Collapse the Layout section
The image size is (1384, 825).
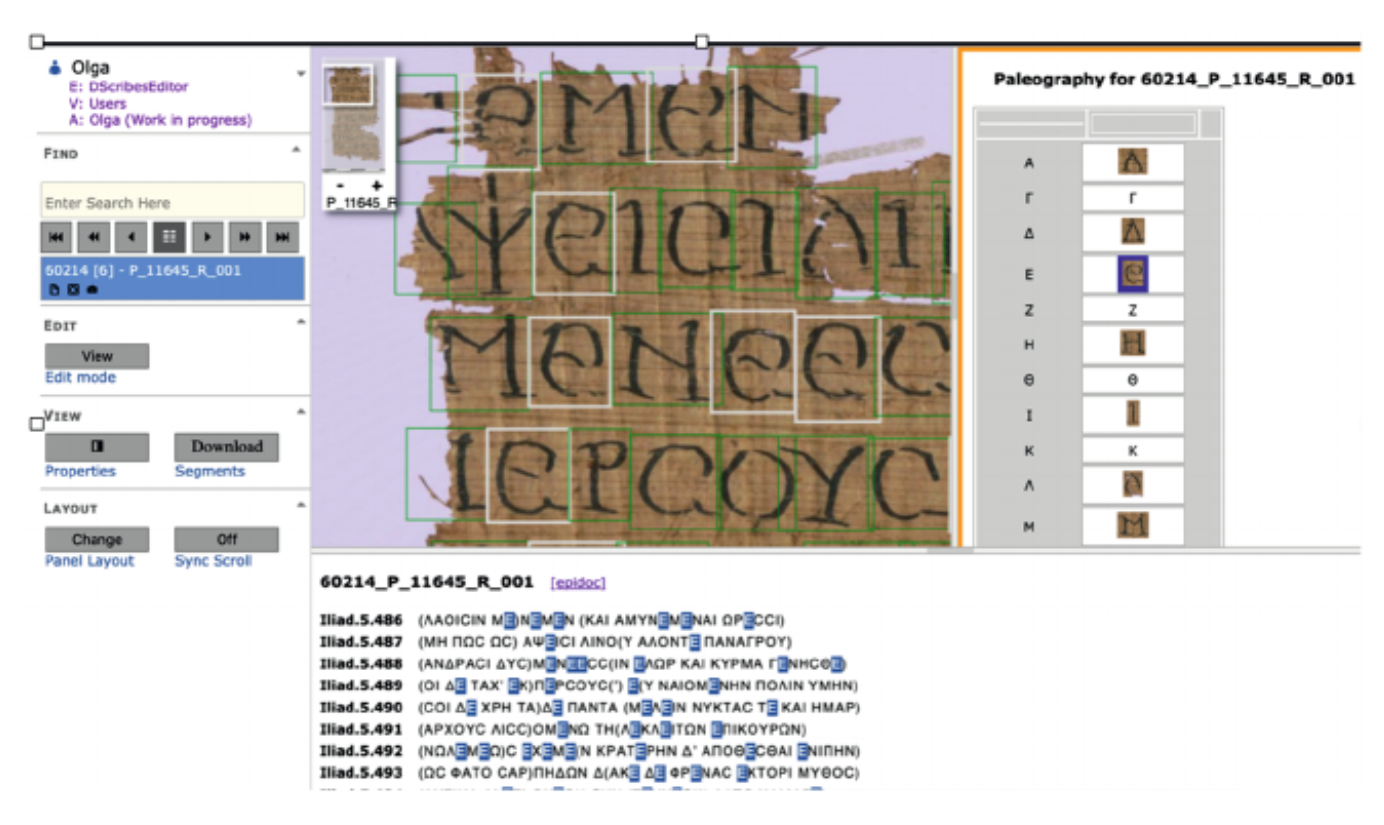point(296,505)
